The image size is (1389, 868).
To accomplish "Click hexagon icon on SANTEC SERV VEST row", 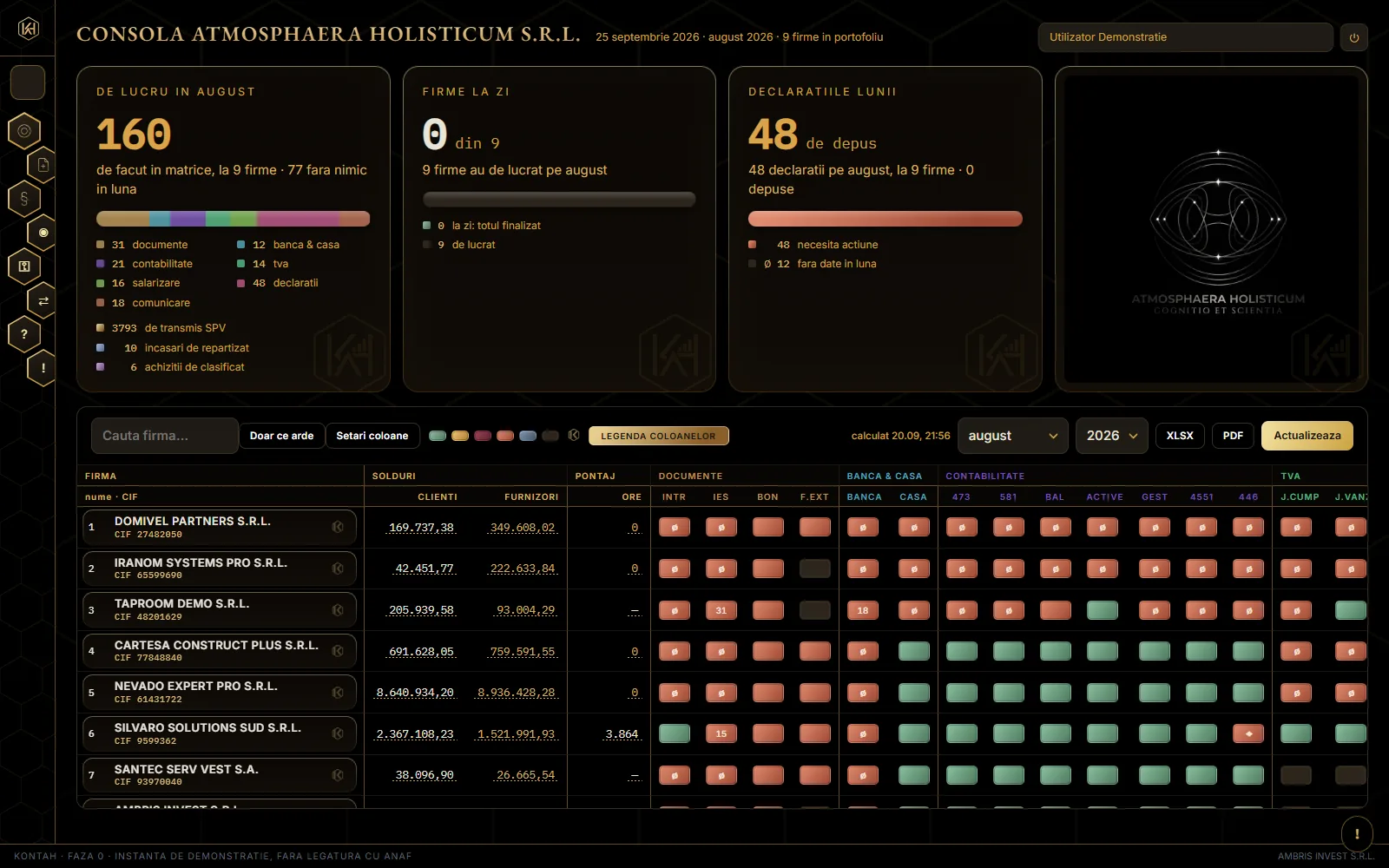I will pyautogui.click(x=338, y=775).
